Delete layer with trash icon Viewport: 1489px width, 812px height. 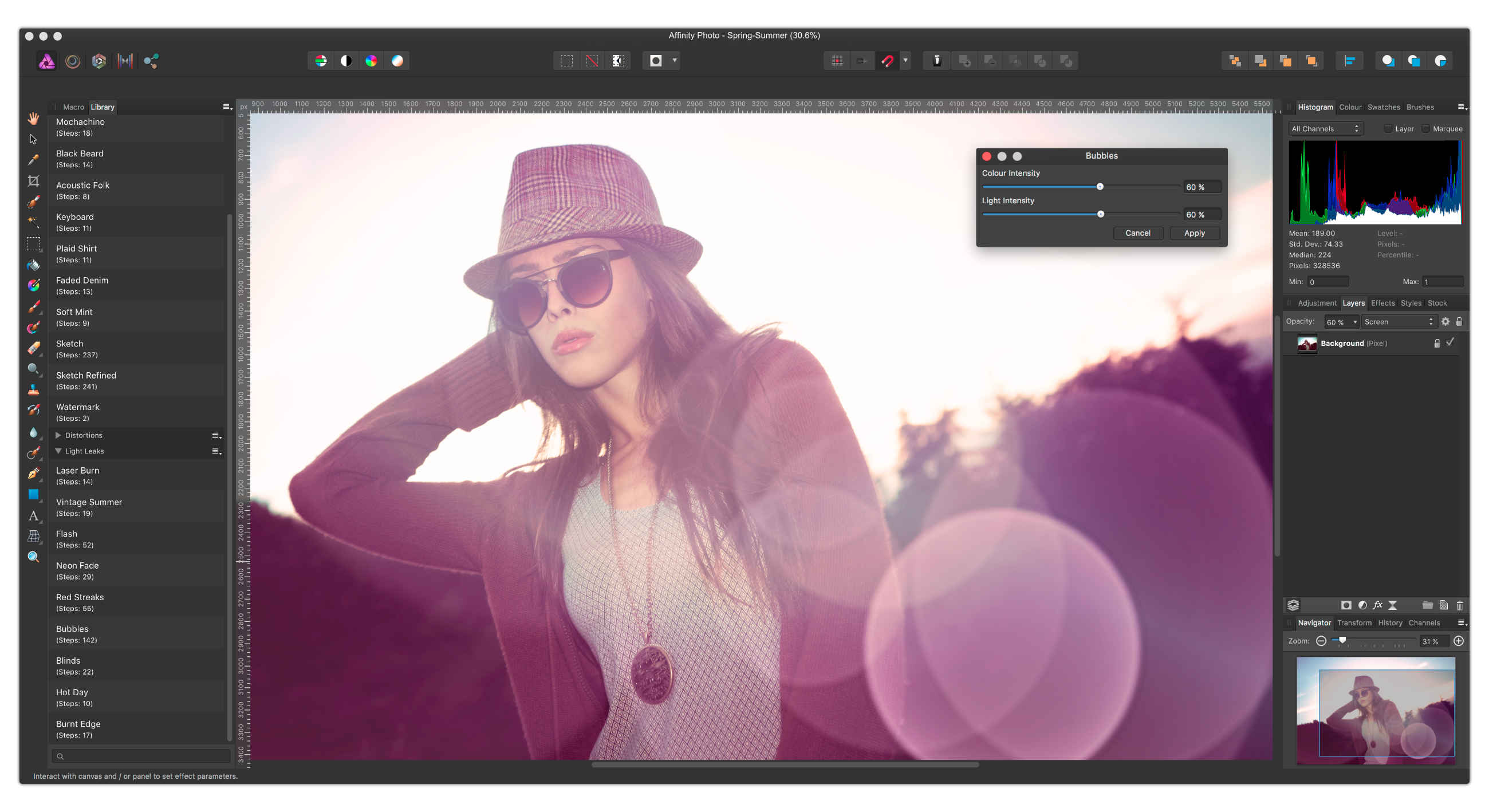[1460, 605]
